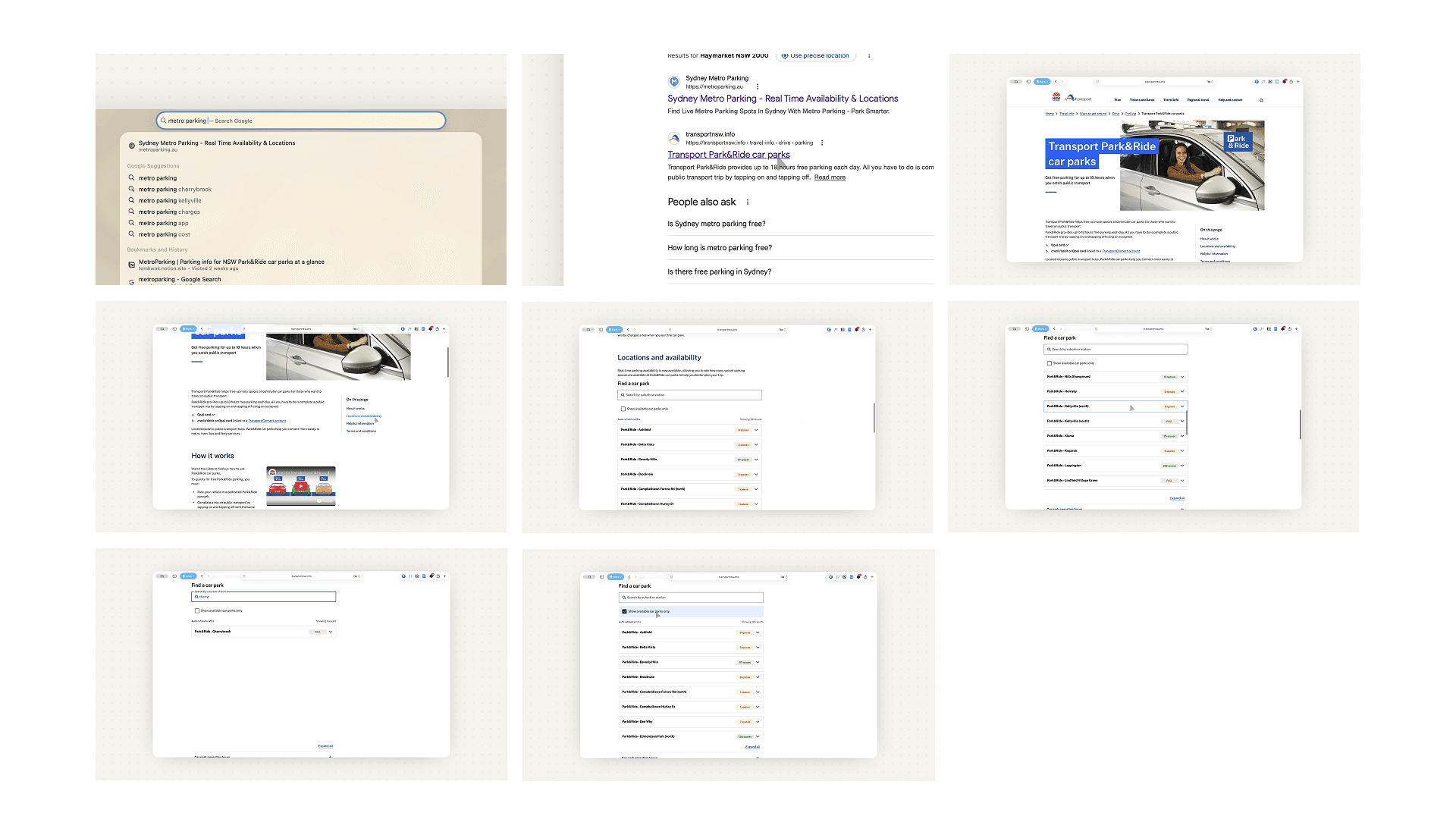Expand the Park&Ride Cherrybrook row chevron
The height and width of the screenshot is (819, 1456).
(x=331, y=632)
